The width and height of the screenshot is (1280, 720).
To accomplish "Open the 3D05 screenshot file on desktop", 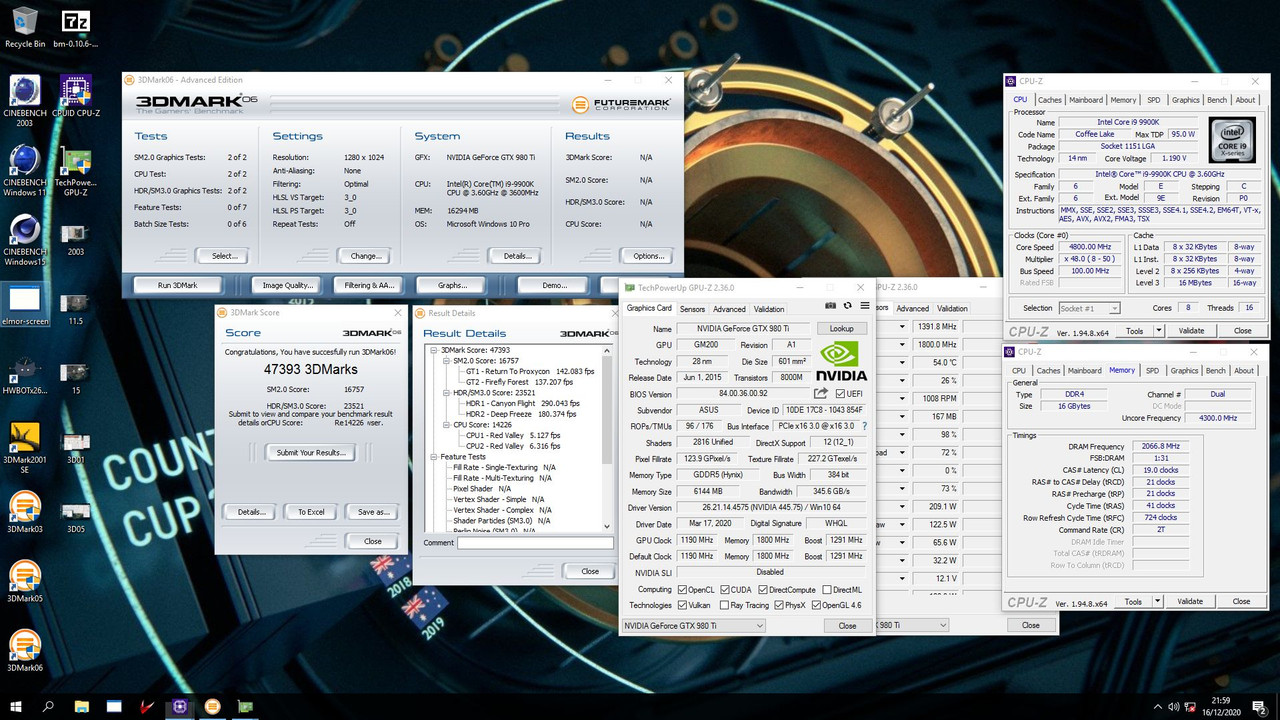I will point(75,516).
